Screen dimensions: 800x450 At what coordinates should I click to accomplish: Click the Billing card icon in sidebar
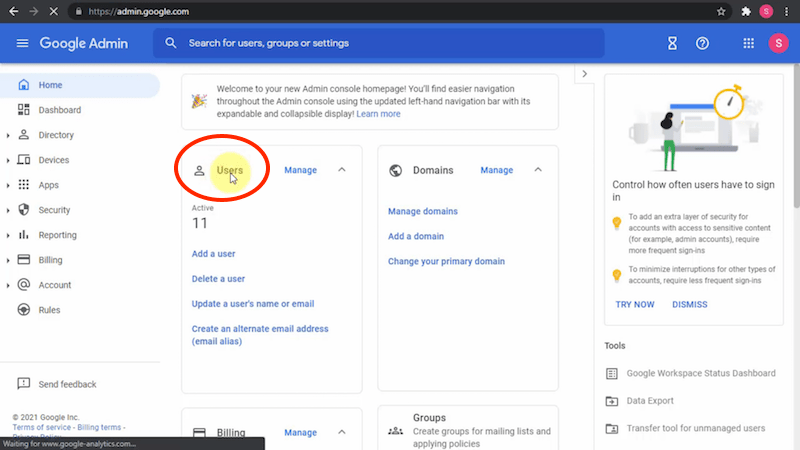[23, 260]
